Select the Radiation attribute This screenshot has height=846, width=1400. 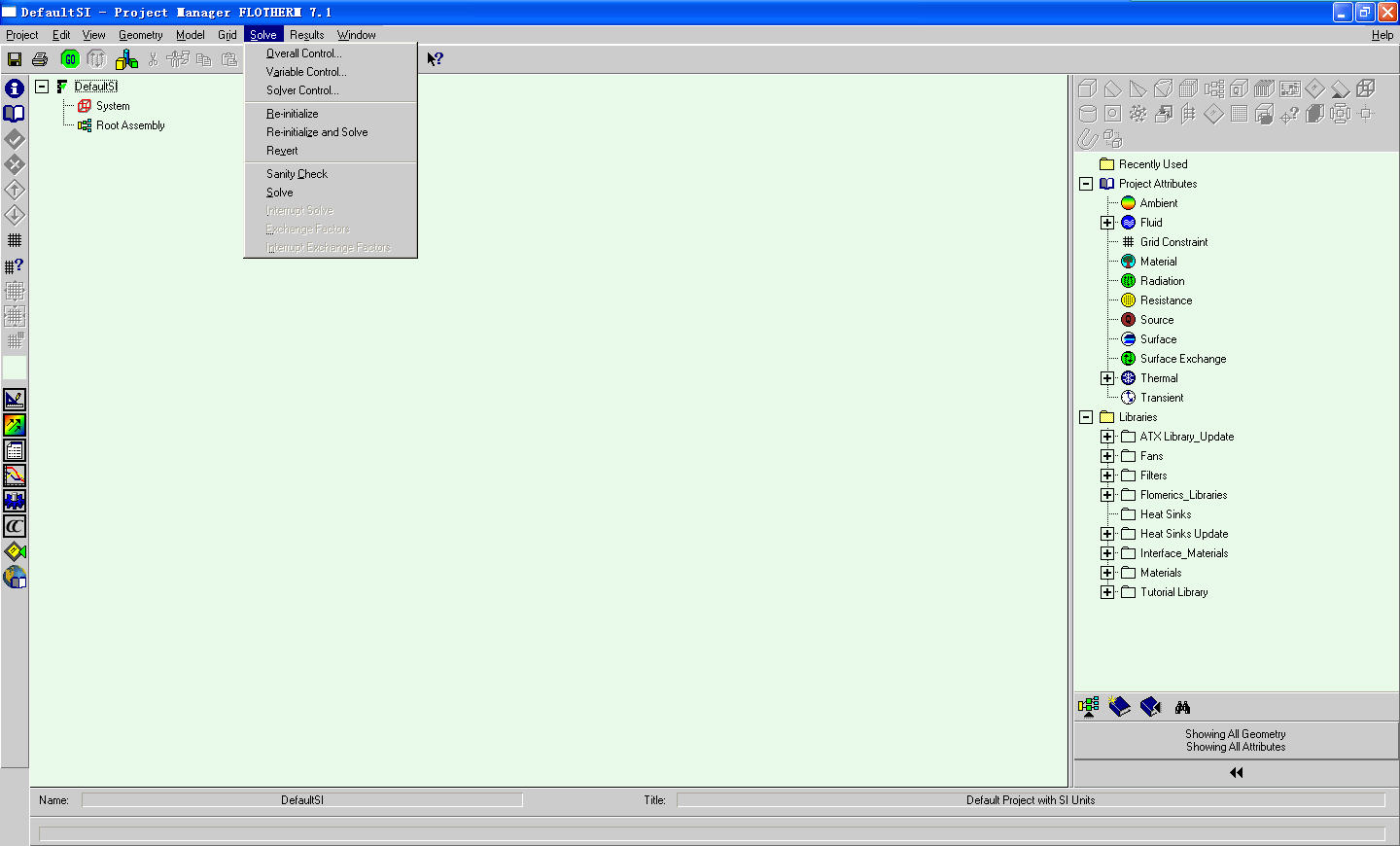click(x=1162, y=281)
